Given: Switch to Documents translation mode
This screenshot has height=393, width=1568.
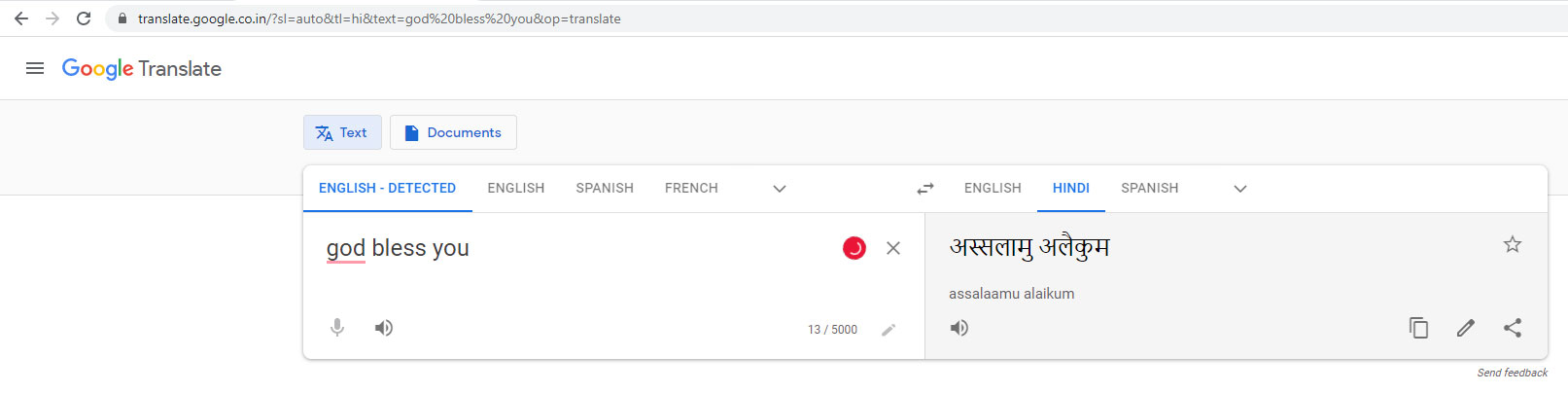Looking at the screenshot, I should pos(453,132).
